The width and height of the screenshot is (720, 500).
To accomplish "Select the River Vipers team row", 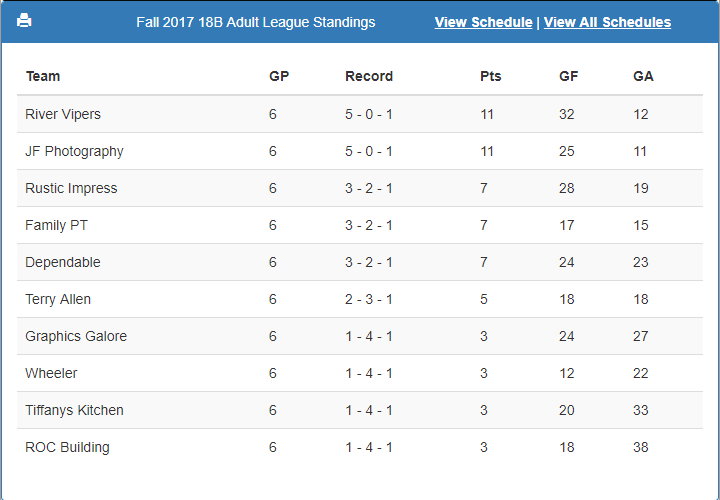I will (x=360, y=114).
